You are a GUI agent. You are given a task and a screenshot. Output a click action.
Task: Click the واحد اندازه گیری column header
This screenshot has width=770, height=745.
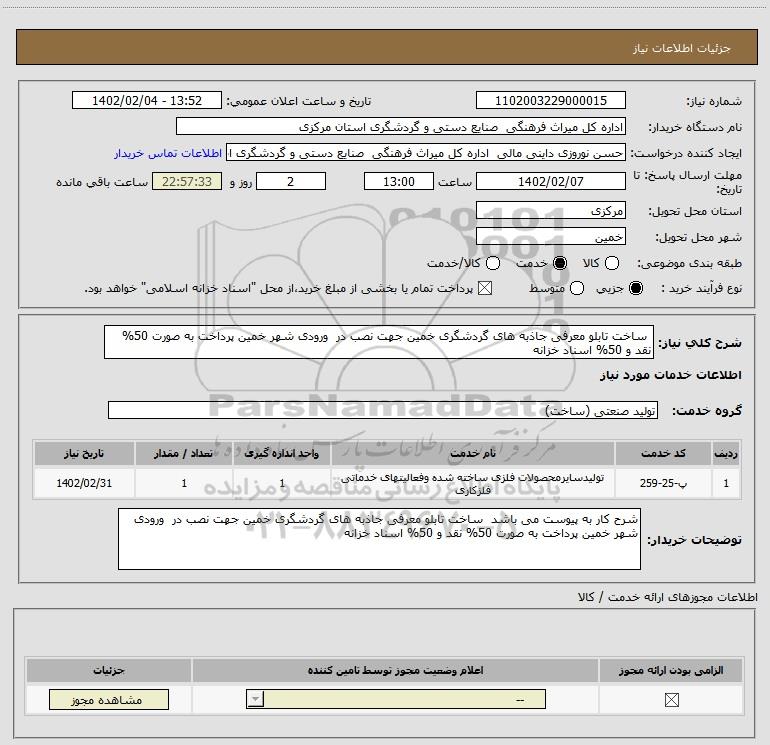pyautogui.click(x=281, y=453)
